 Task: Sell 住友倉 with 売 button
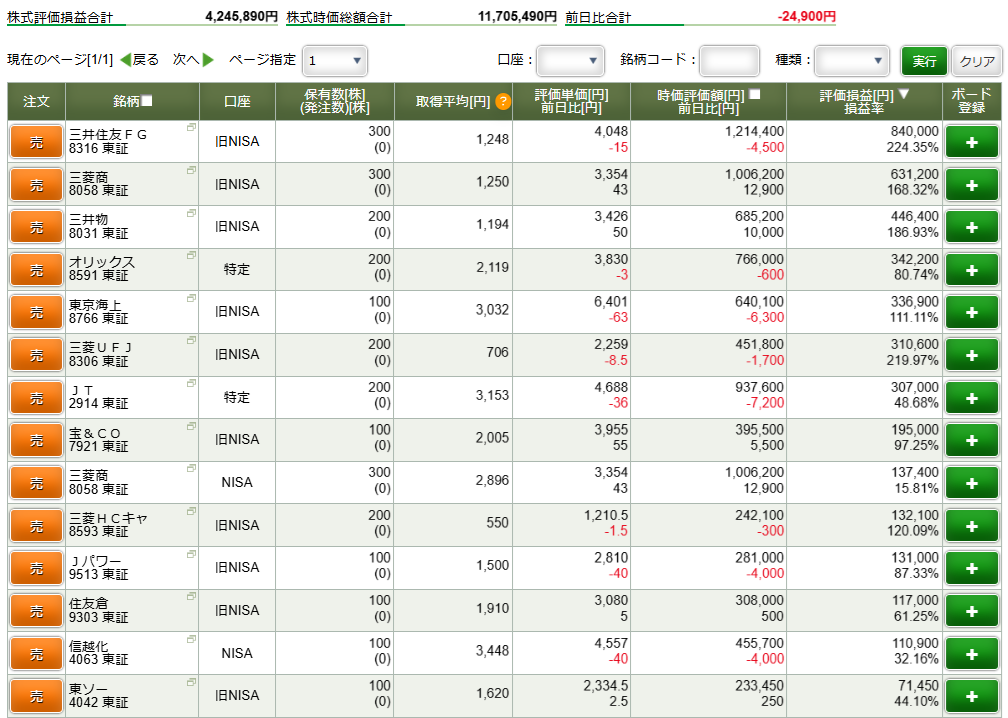37,611
